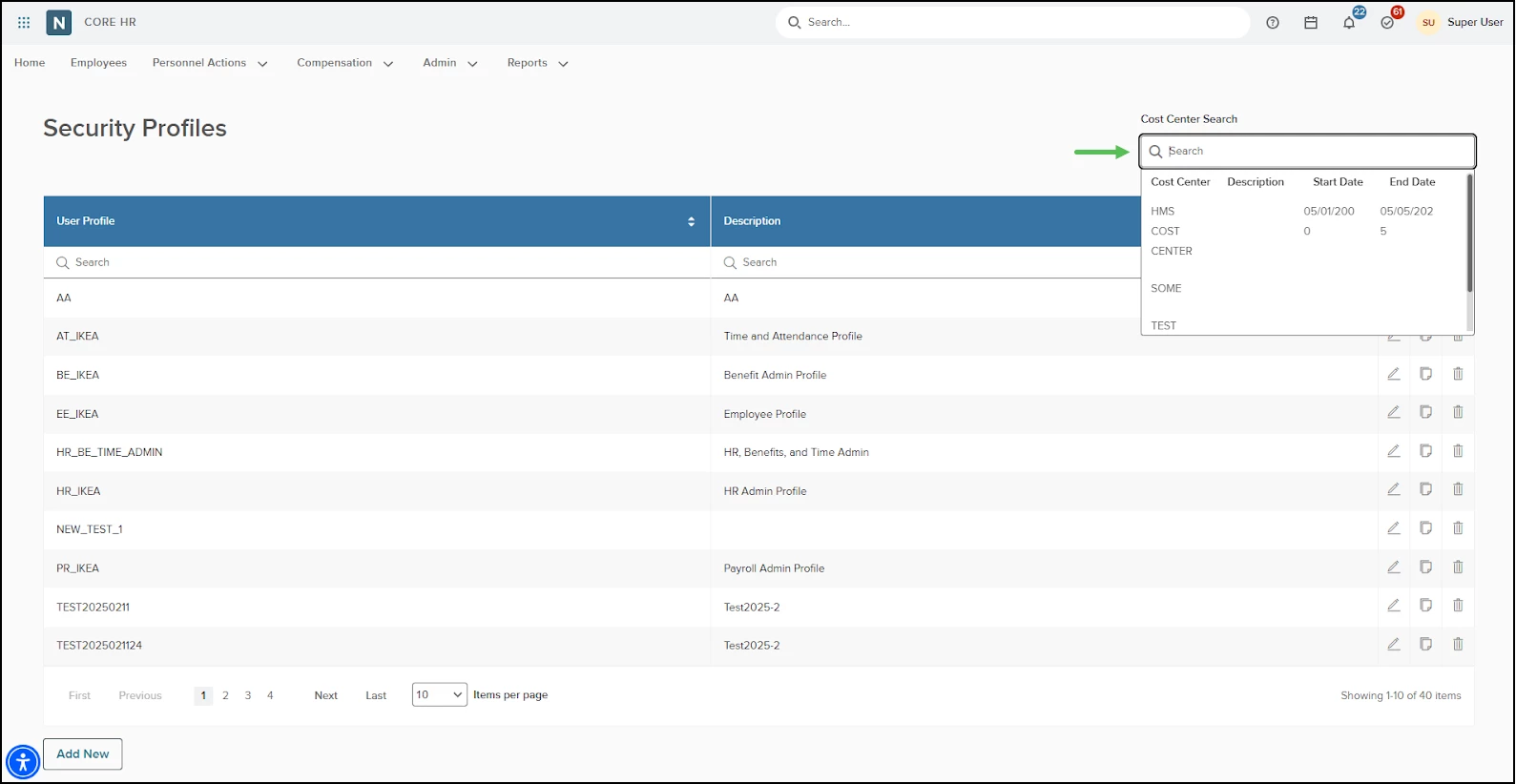Copy the BE_IKEA profile
The height and width of the screenshot is (784, 1516).
click(x=1426, y=374)
